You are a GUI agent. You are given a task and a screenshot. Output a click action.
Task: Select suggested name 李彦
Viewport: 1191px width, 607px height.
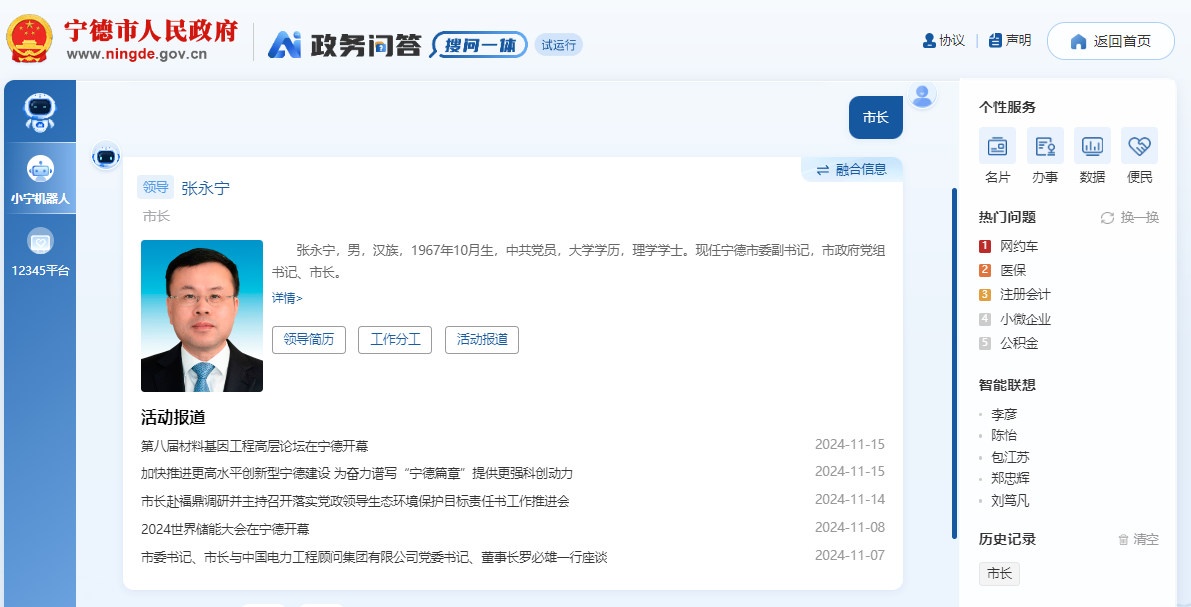1003,415
